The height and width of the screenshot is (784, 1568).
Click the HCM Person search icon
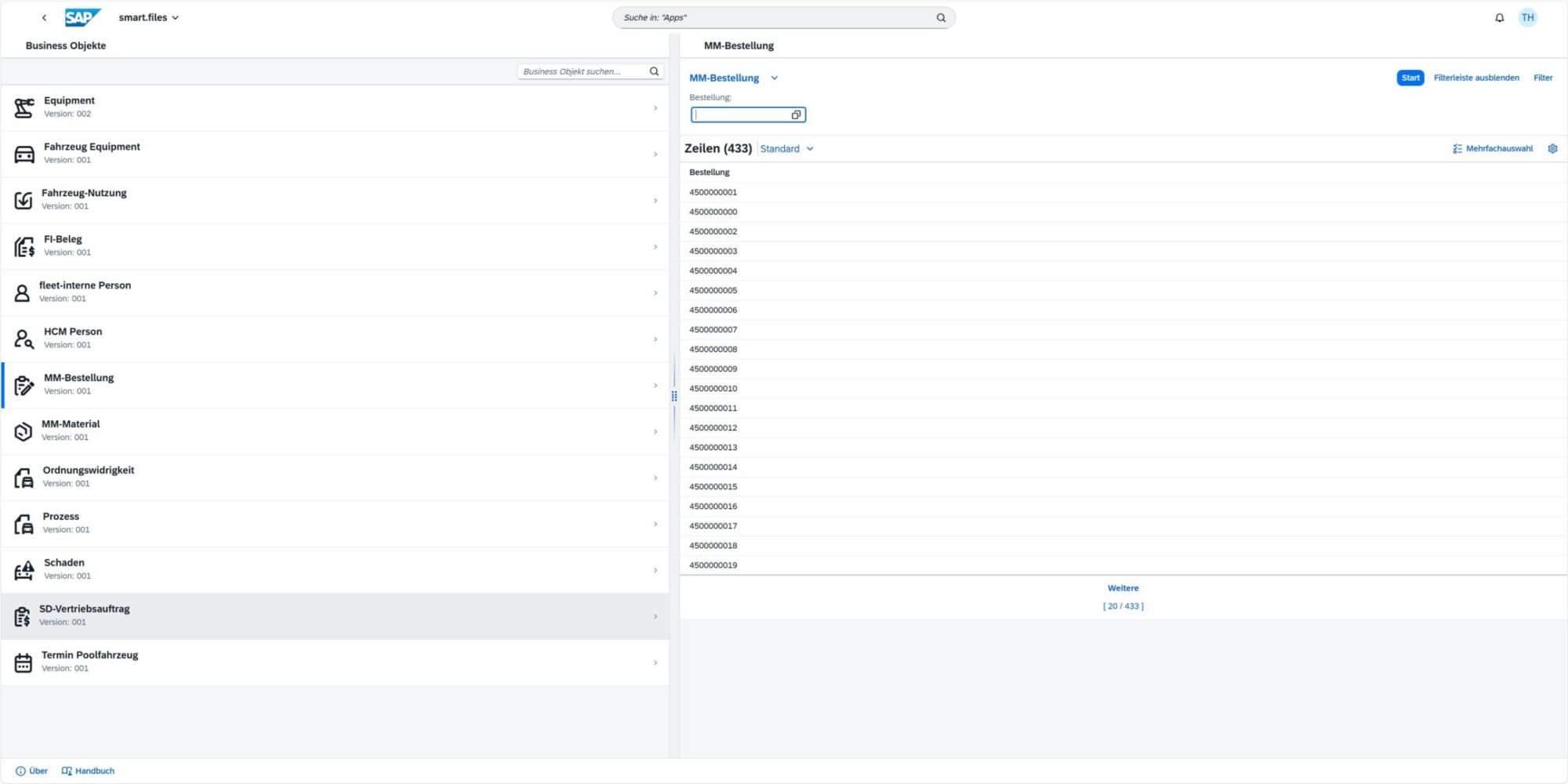pos(24,339)
